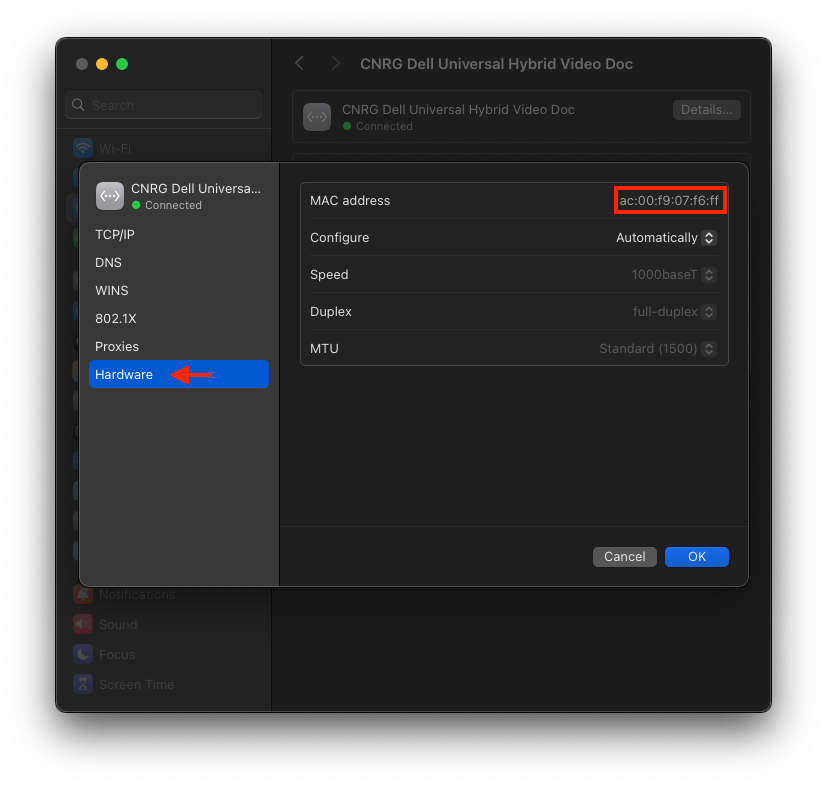Click the Cancel button
Image resolution: width=827 pixels, height=786 pixels.
point(624,557)
